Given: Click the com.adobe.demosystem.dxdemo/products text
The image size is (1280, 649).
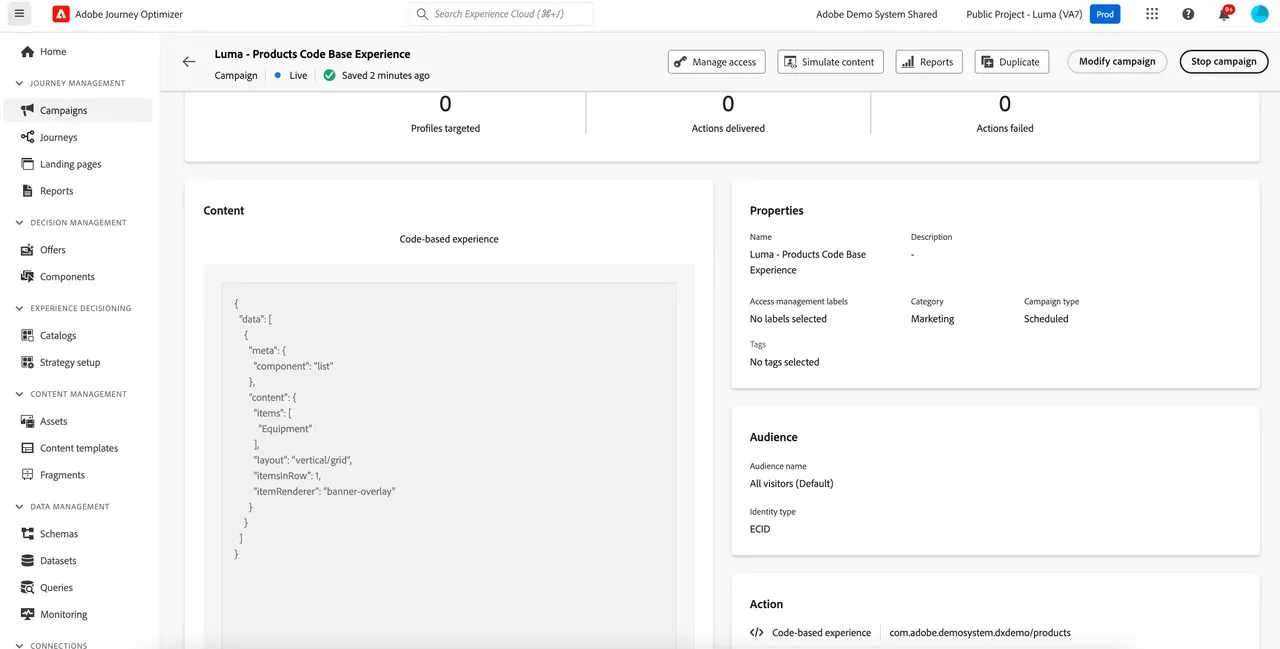Looking at the screenshot, I should point(980,633).
